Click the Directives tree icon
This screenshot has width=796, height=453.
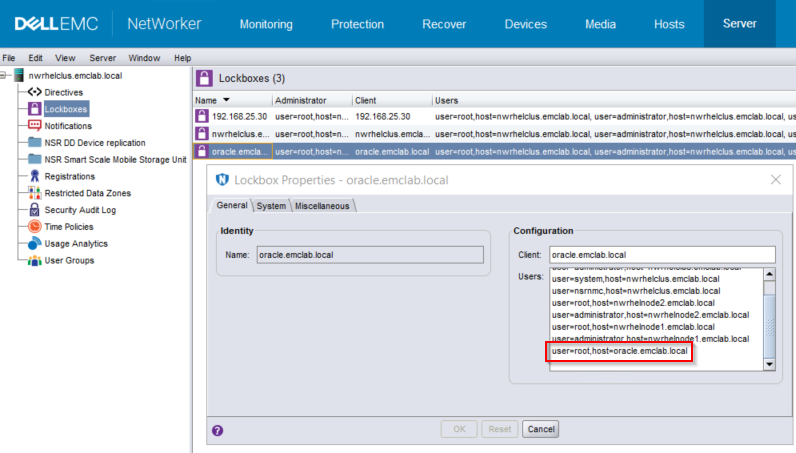coord(35,92)
